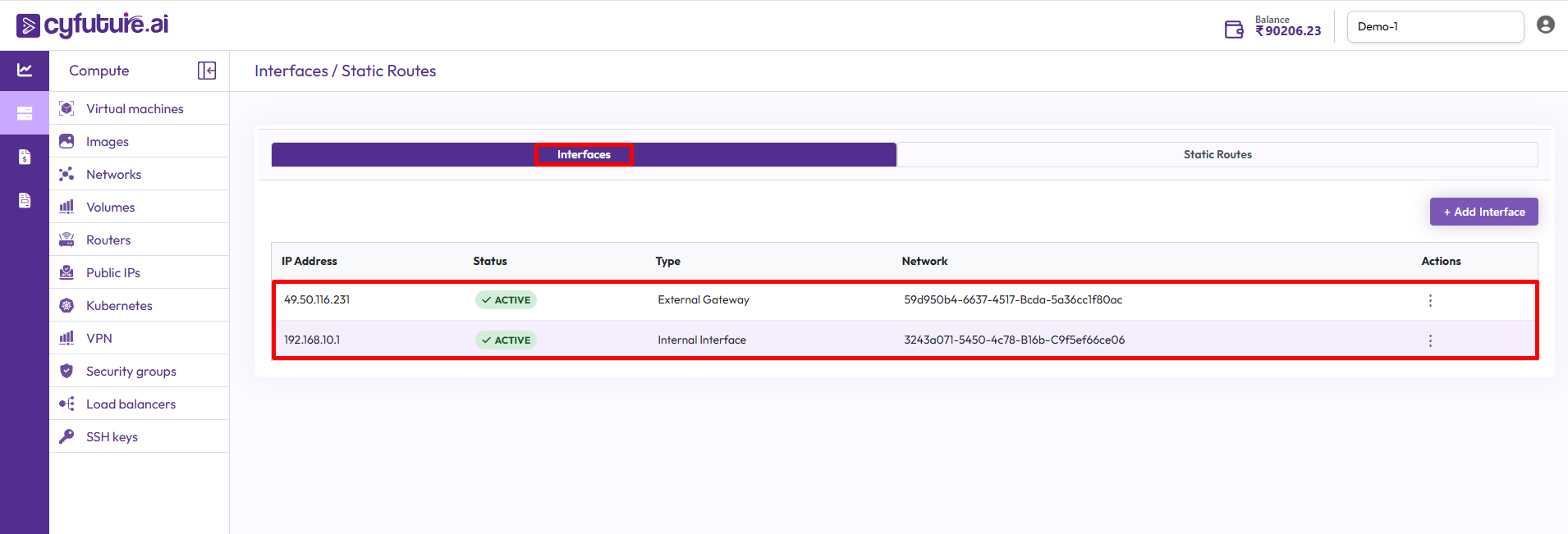Click the billing invoice icon in left rail
Image resolution: width=1568 pixels, height=534 pixels.
[25, 157]
